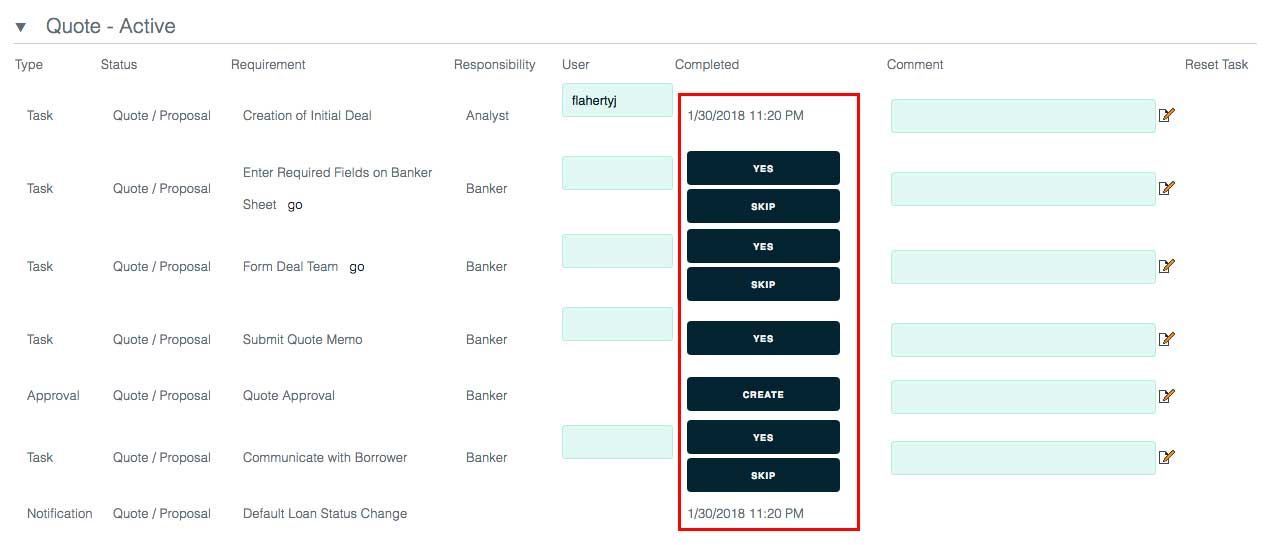Click the Approval type cell

click(x=53, y=395)
